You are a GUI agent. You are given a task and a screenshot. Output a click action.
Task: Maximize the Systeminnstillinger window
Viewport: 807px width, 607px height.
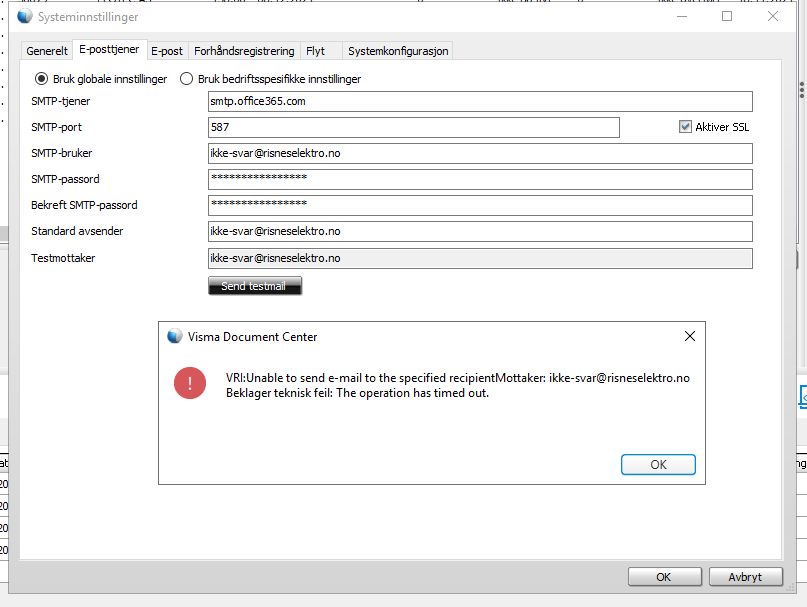(x=727, y=16)
